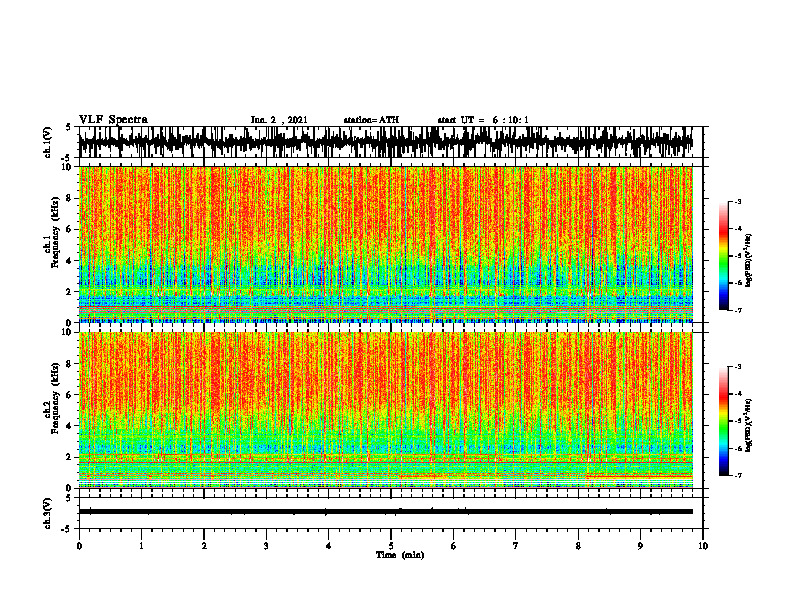
Task: Click the ch.2 frequency axis "4" tick label
Action: pos(69,426)
